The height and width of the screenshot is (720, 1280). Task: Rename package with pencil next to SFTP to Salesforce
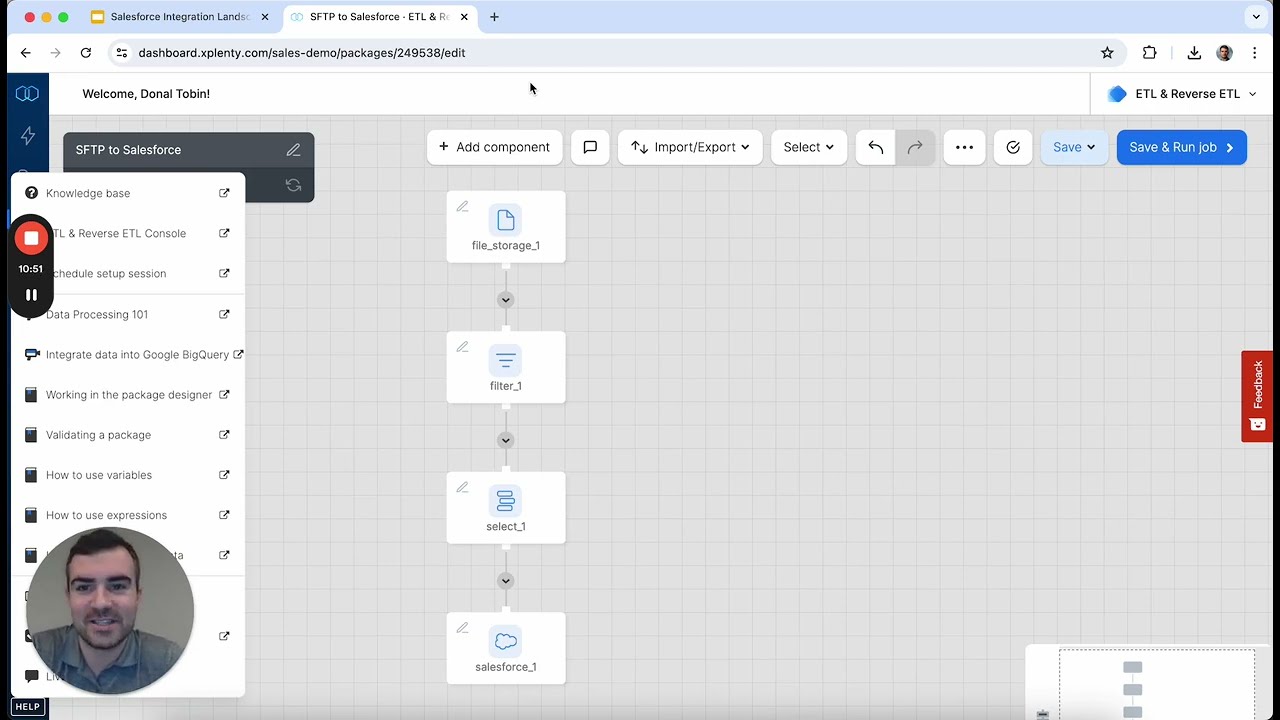coord(293,150)
